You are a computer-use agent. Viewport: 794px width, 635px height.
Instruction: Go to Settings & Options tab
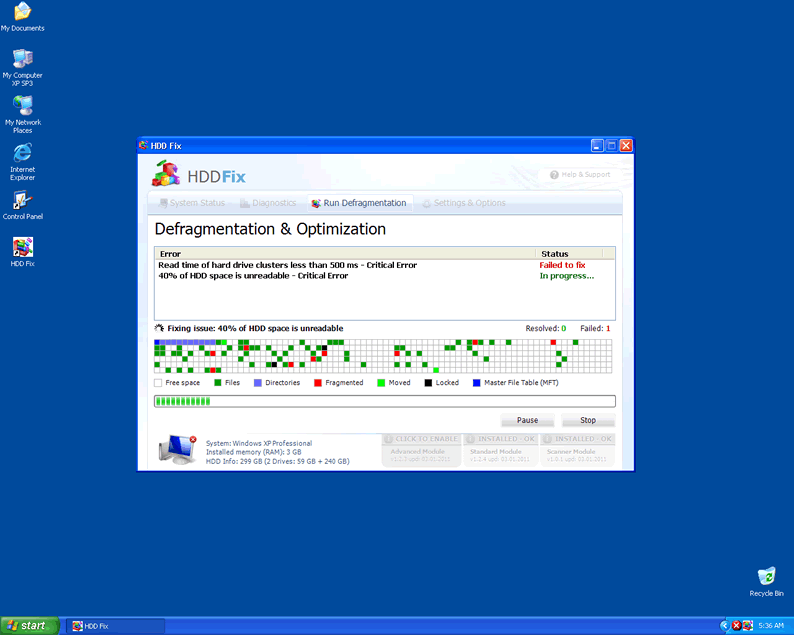[463, 203]
